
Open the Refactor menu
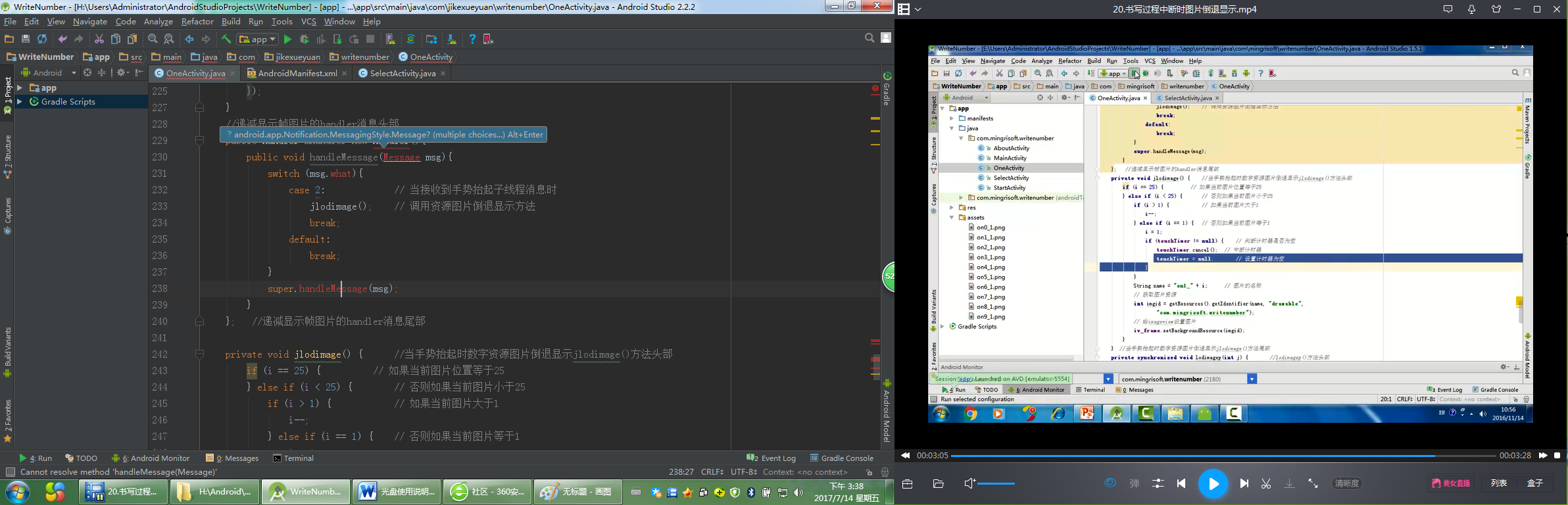[197, 22]
